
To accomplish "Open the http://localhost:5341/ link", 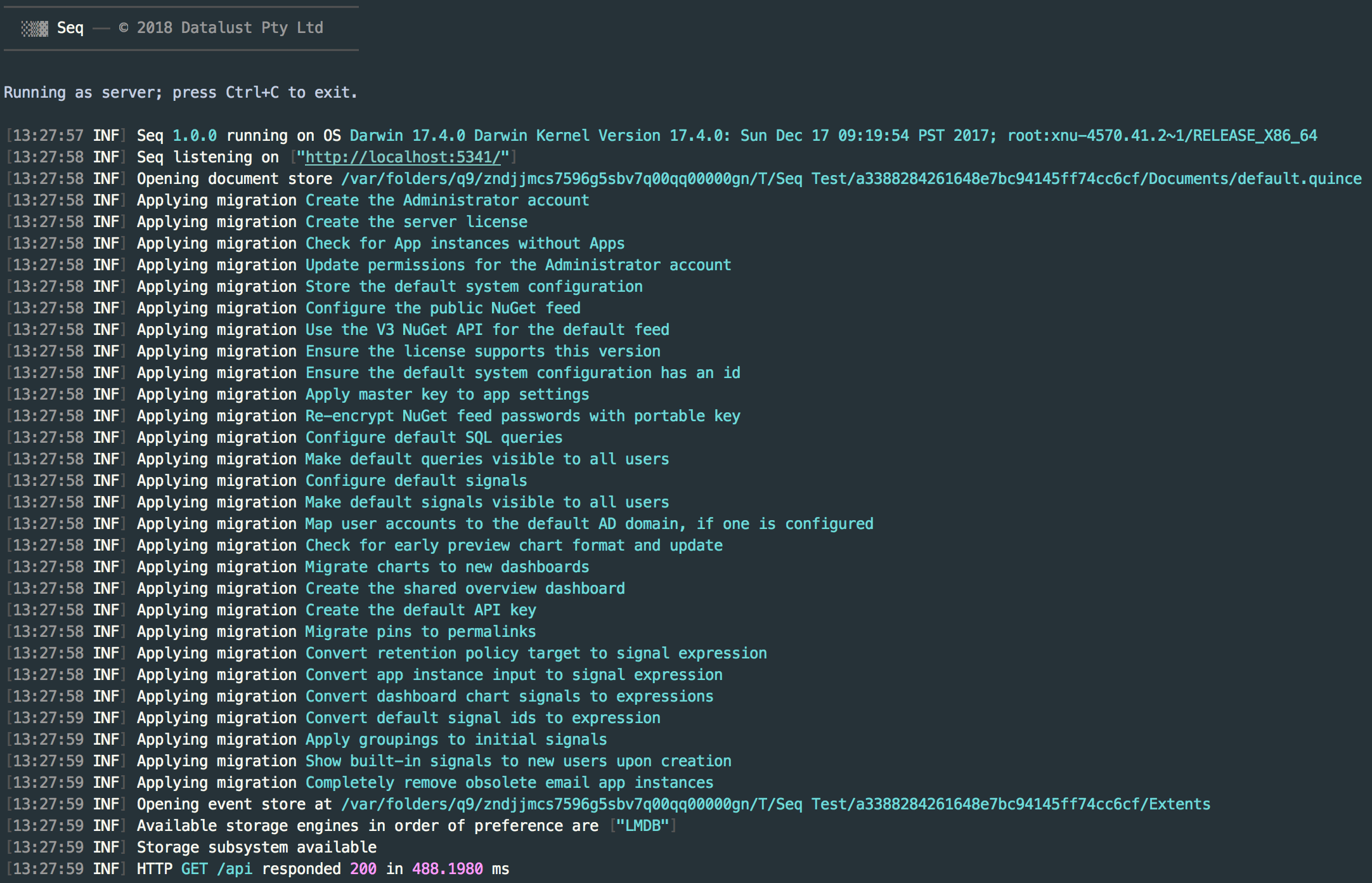I will [x=403, y=157].
